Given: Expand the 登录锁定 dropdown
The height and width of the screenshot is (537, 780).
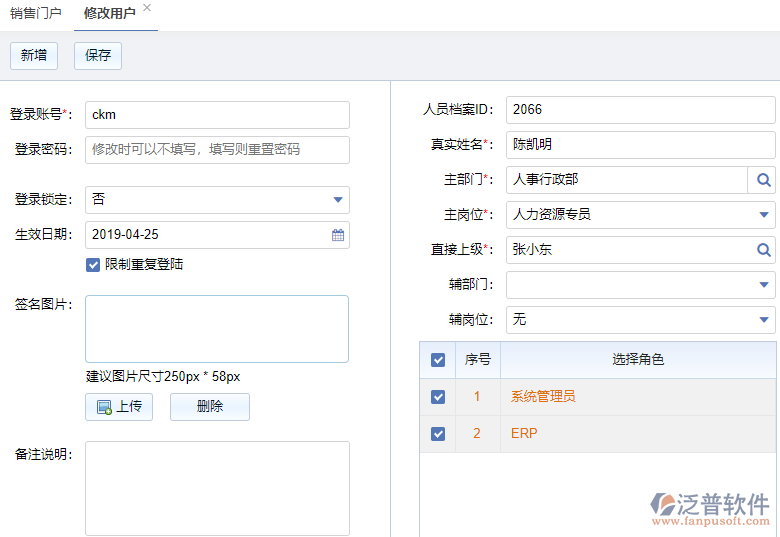Looking at the screenshot, I should [x=338, y=200].
